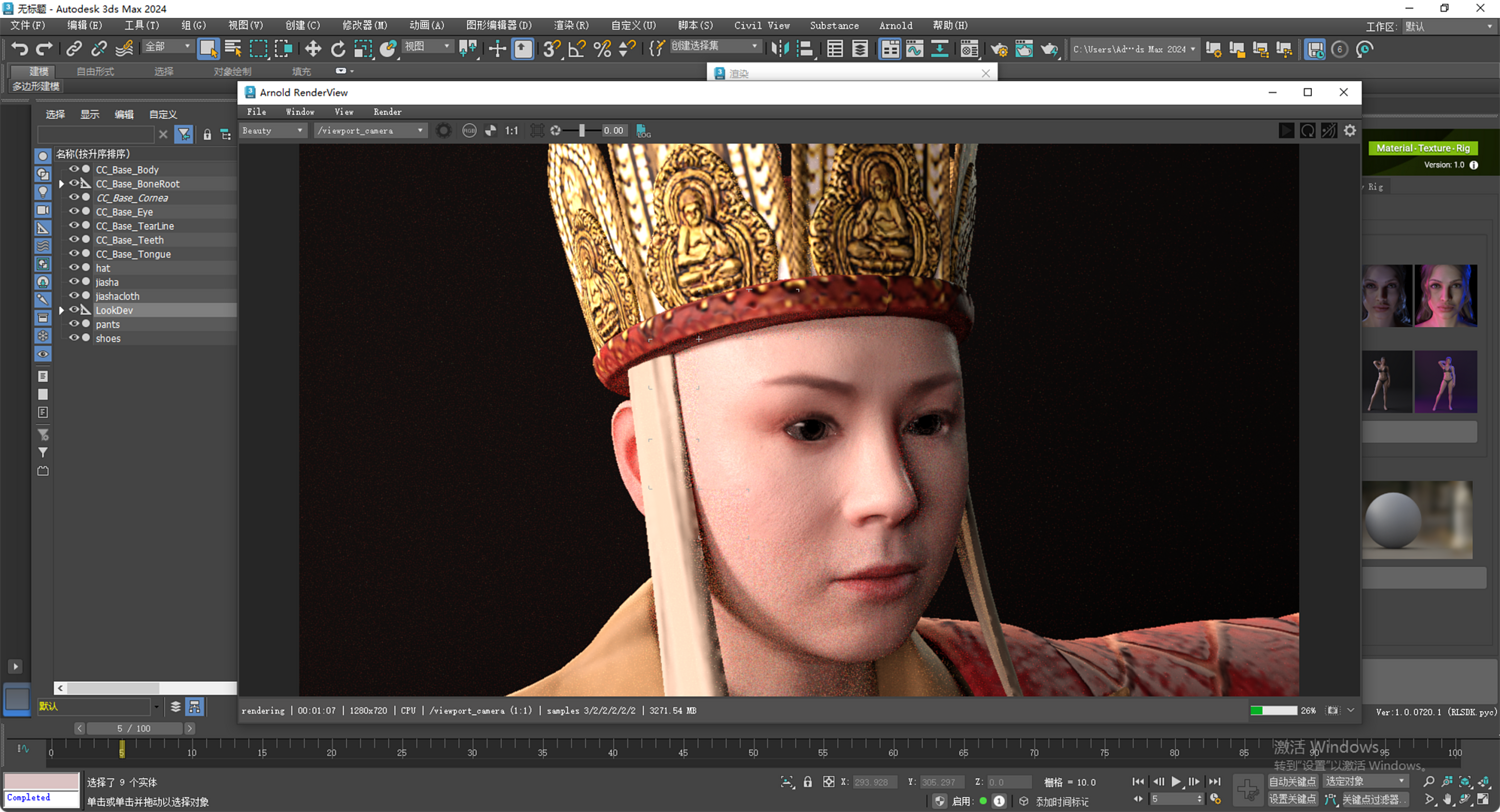Viewport: 1500px width, 812px height.
Task: Open the /viewport_camera dropdown in RenderView
Action: click(371, 130)
